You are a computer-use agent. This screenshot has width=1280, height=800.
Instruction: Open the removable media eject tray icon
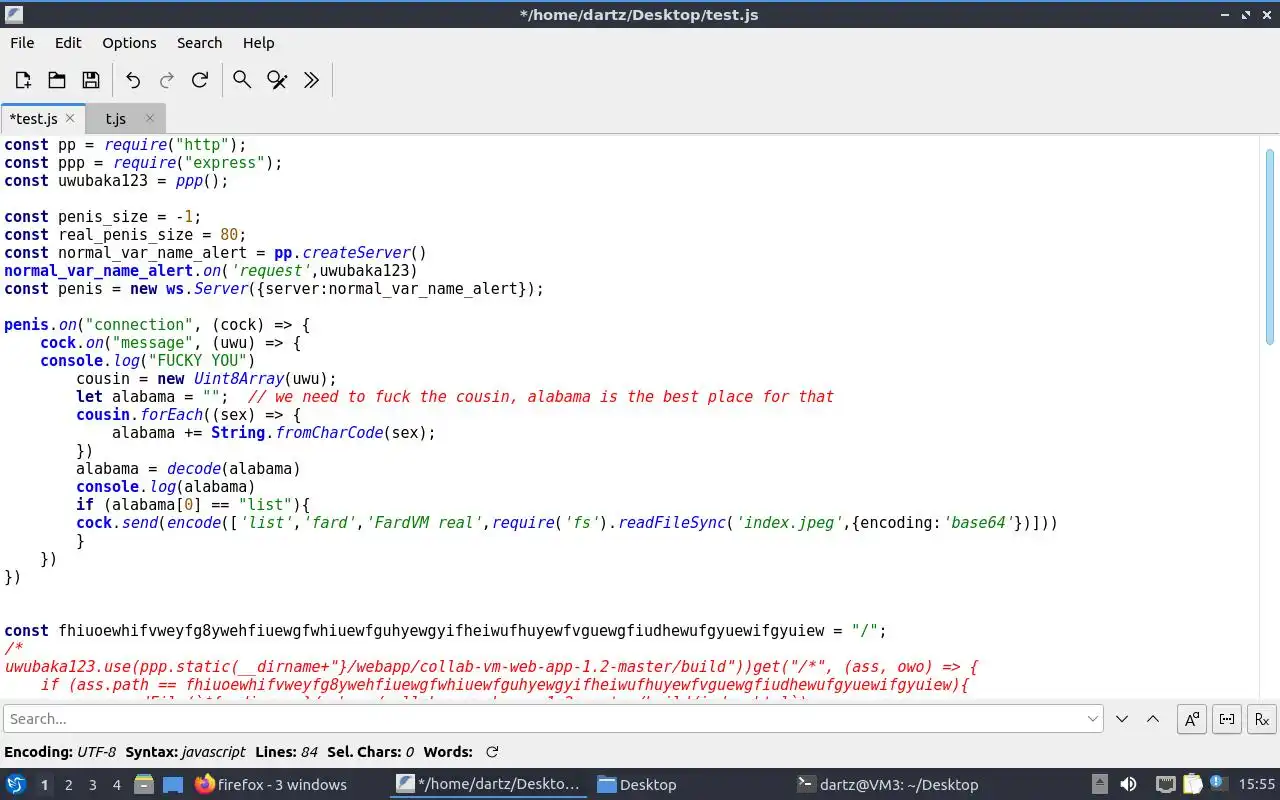(1100, 784)
